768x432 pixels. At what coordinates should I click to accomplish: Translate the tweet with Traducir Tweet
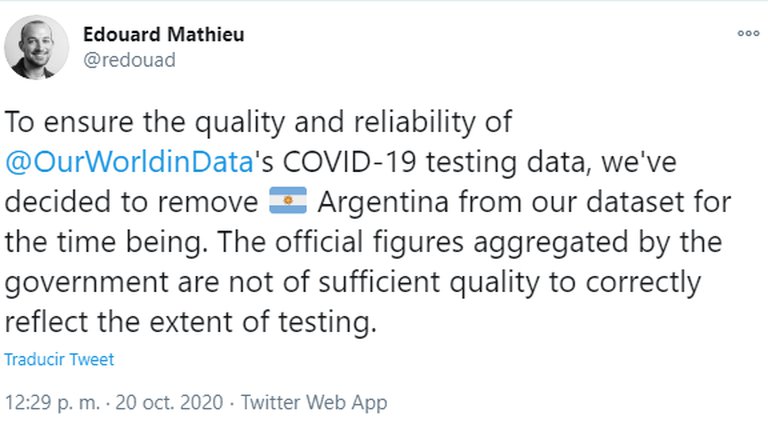pyautogui.click(x=59, y=360)
